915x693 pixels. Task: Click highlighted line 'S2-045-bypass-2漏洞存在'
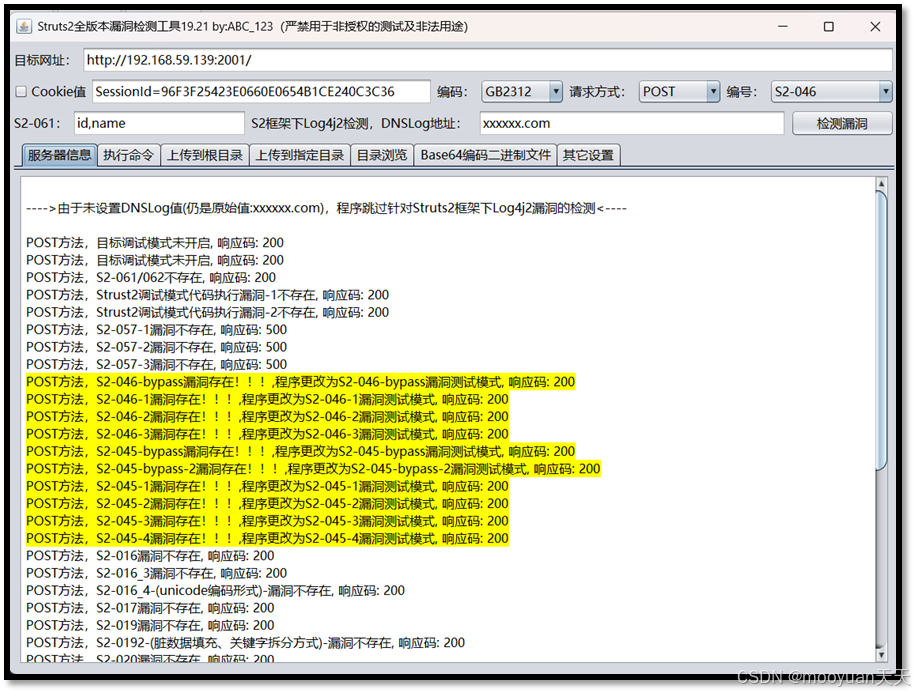(313, 469)
